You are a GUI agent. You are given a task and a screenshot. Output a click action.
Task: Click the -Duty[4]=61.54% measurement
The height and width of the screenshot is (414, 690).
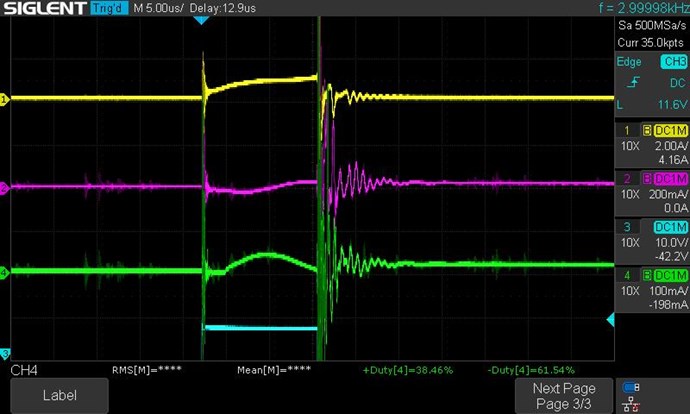click(531, 370)
